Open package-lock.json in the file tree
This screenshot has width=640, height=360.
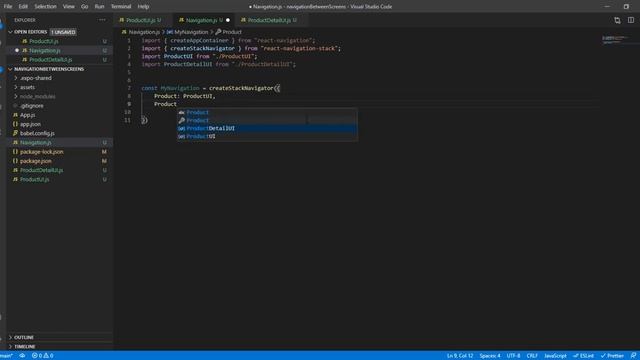click(x=42, y=152)
